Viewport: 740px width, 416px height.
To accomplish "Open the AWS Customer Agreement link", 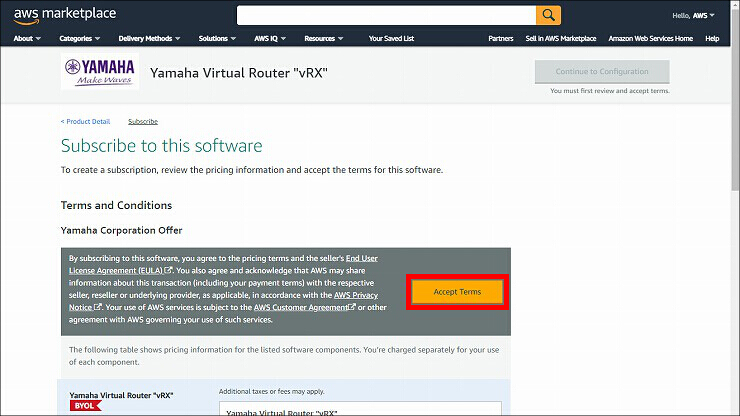I will tap(301, 307).
